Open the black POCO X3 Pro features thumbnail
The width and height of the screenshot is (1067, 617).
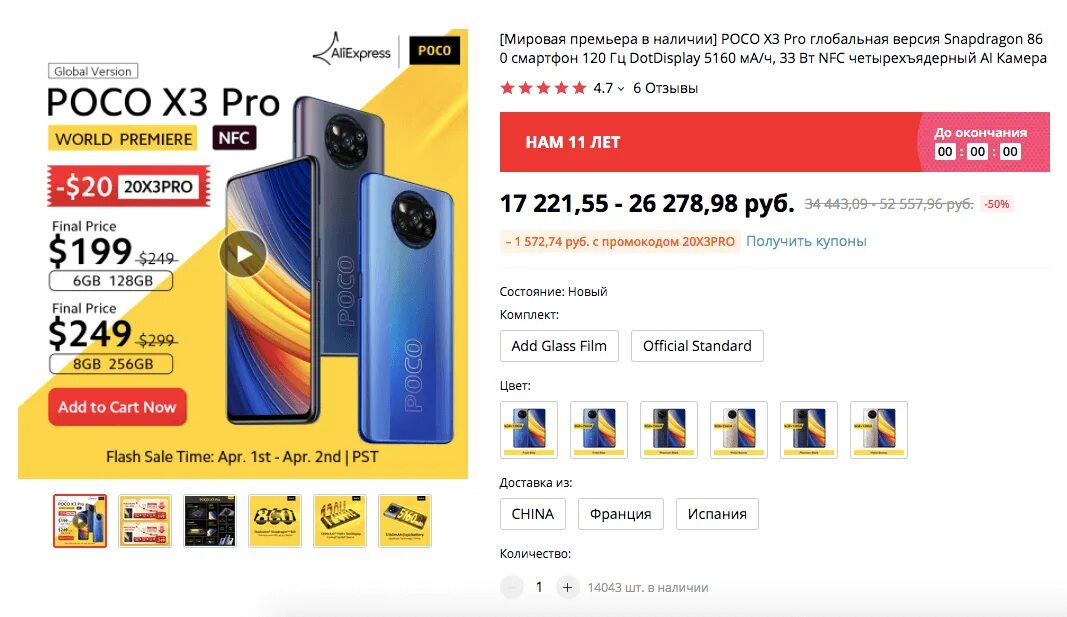[210, 520]
